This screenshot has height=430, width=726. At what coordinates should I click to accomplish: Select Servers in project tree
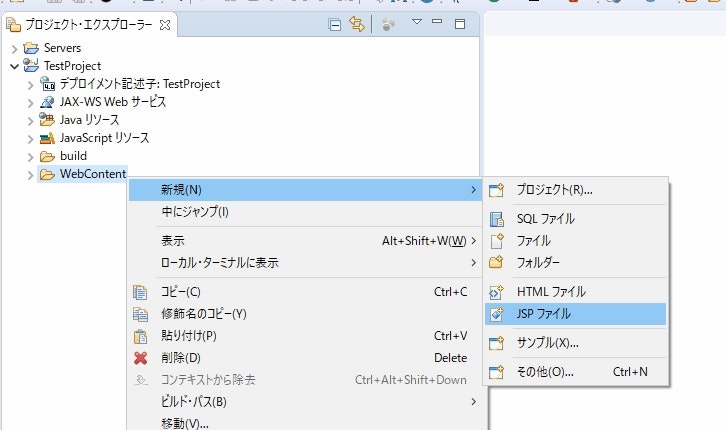pyautogui.click(x=63, y=48)
